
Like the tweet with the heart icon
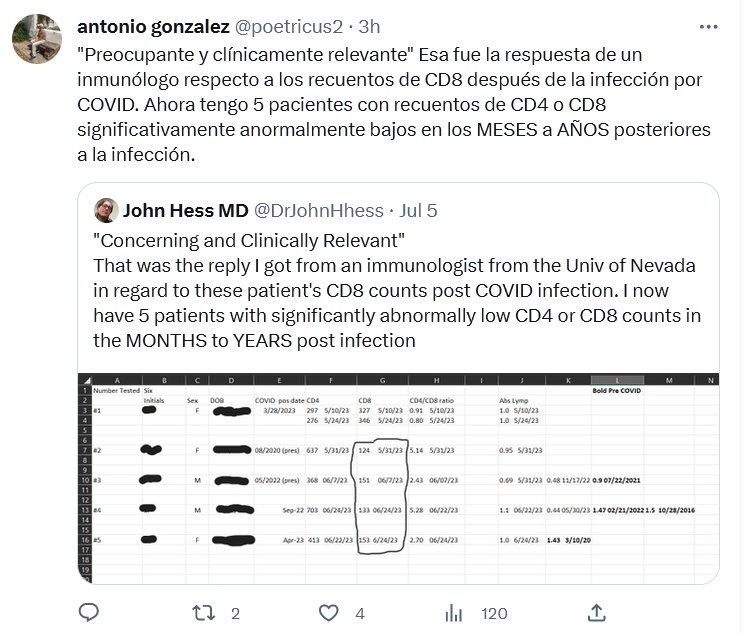(328, 612)
